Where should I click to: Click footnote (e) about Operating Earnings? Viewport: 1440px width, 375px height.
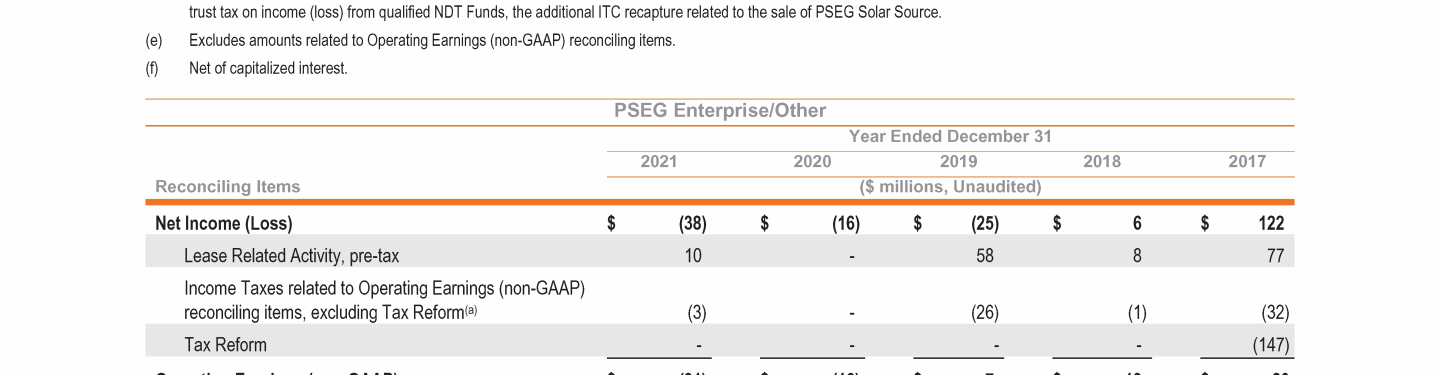pyautogui.click(x=410, y=41)
